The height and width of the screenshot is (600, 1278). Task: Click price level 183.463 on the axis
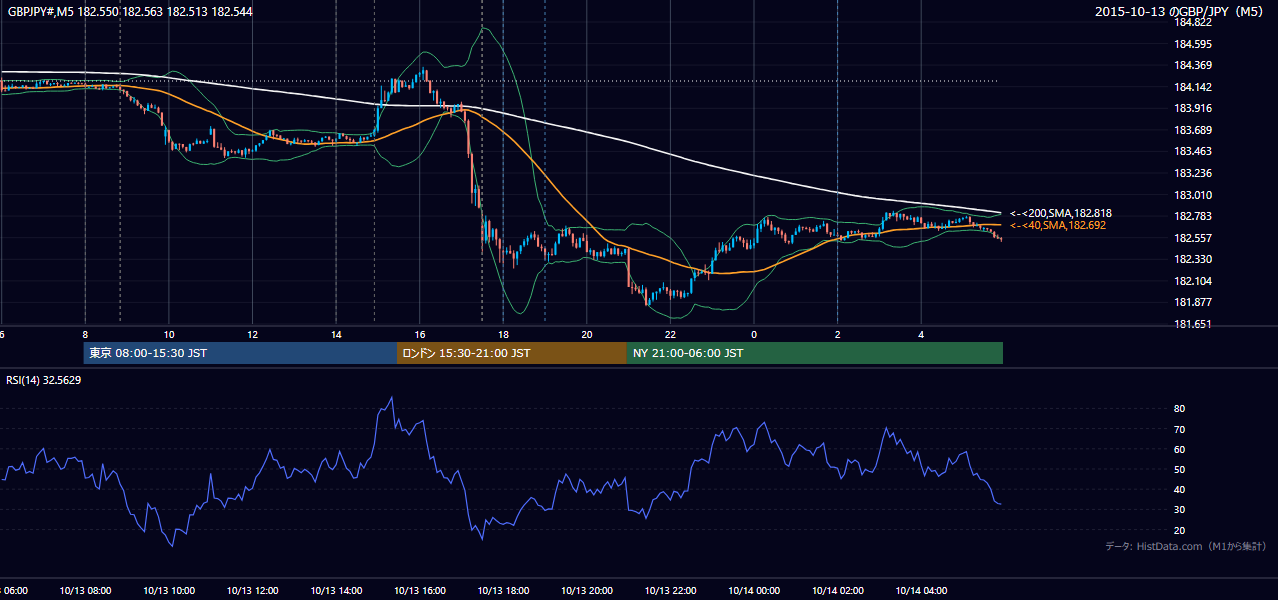pos(1193,151)
